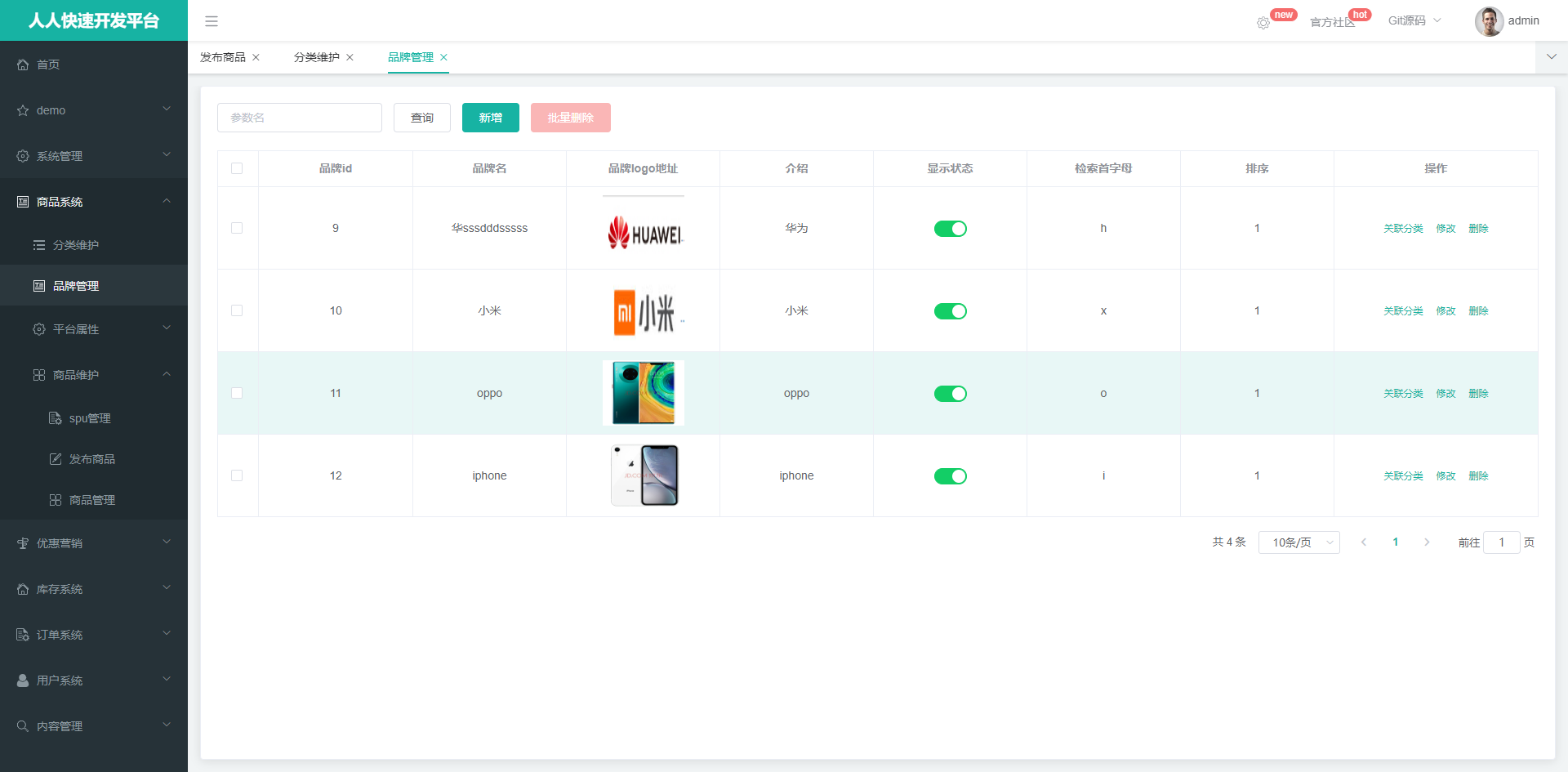Close the 品牌管理 tab
Image resolution: width=1568 pixels, height=772 pixels.
click(x=443, y=57)
